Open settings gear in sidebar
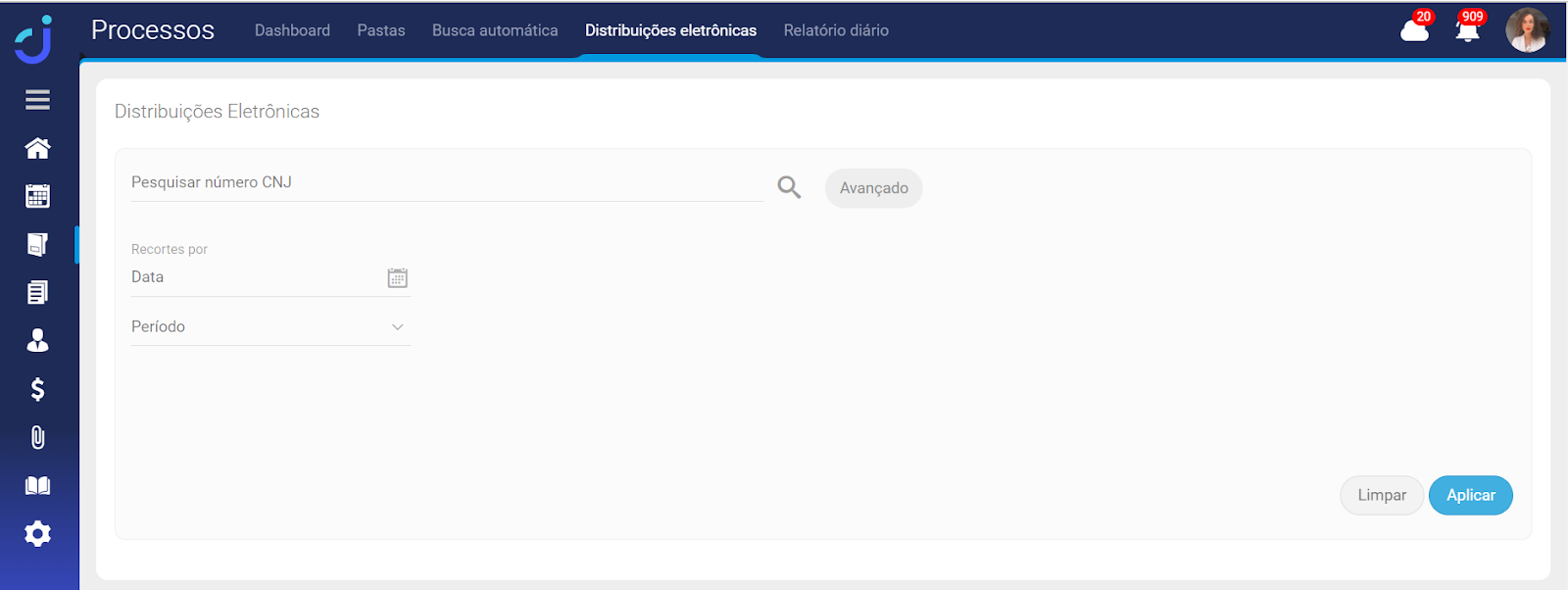 [x=37, y=534]
